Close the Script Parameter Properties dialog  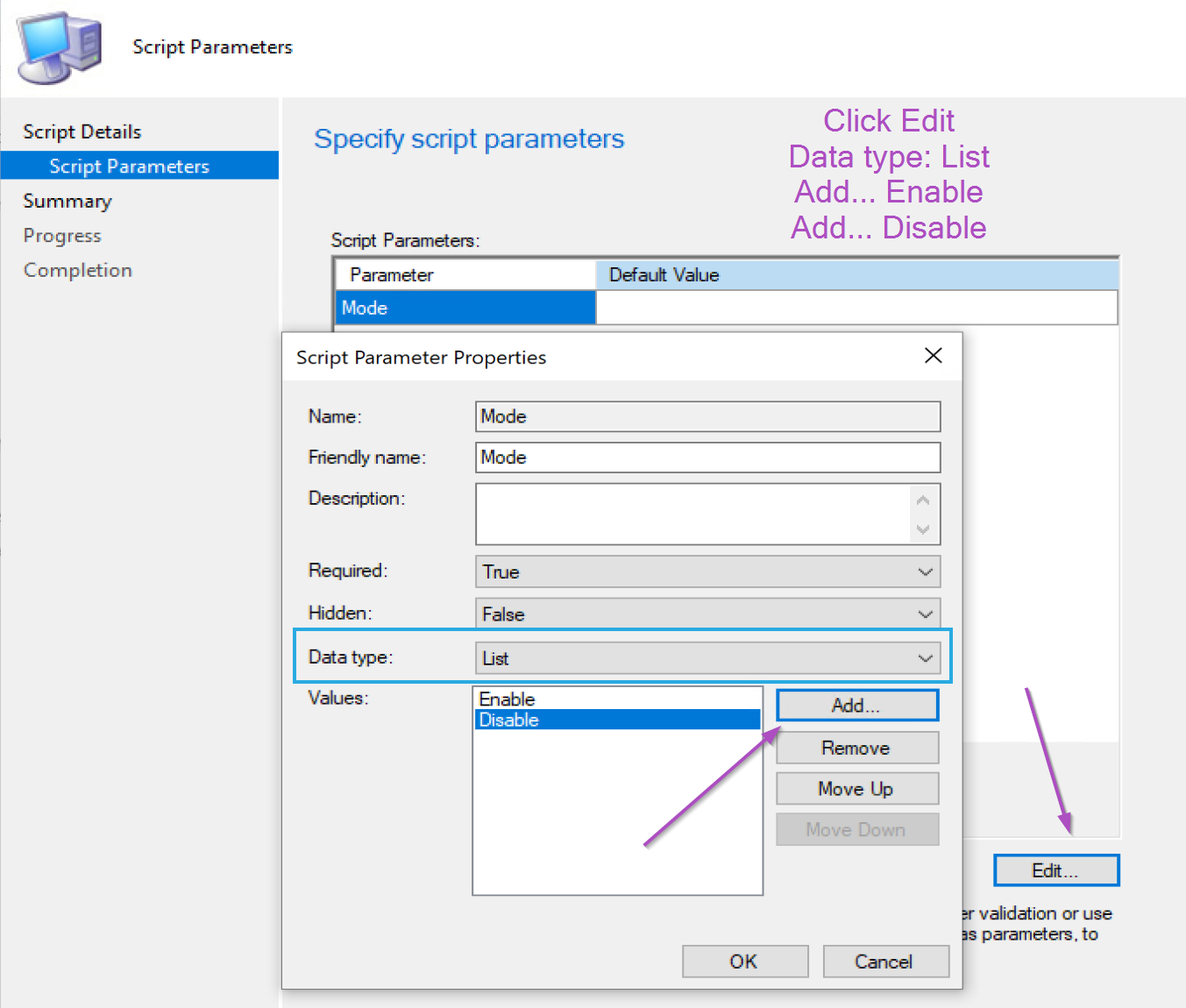[933, 356]
